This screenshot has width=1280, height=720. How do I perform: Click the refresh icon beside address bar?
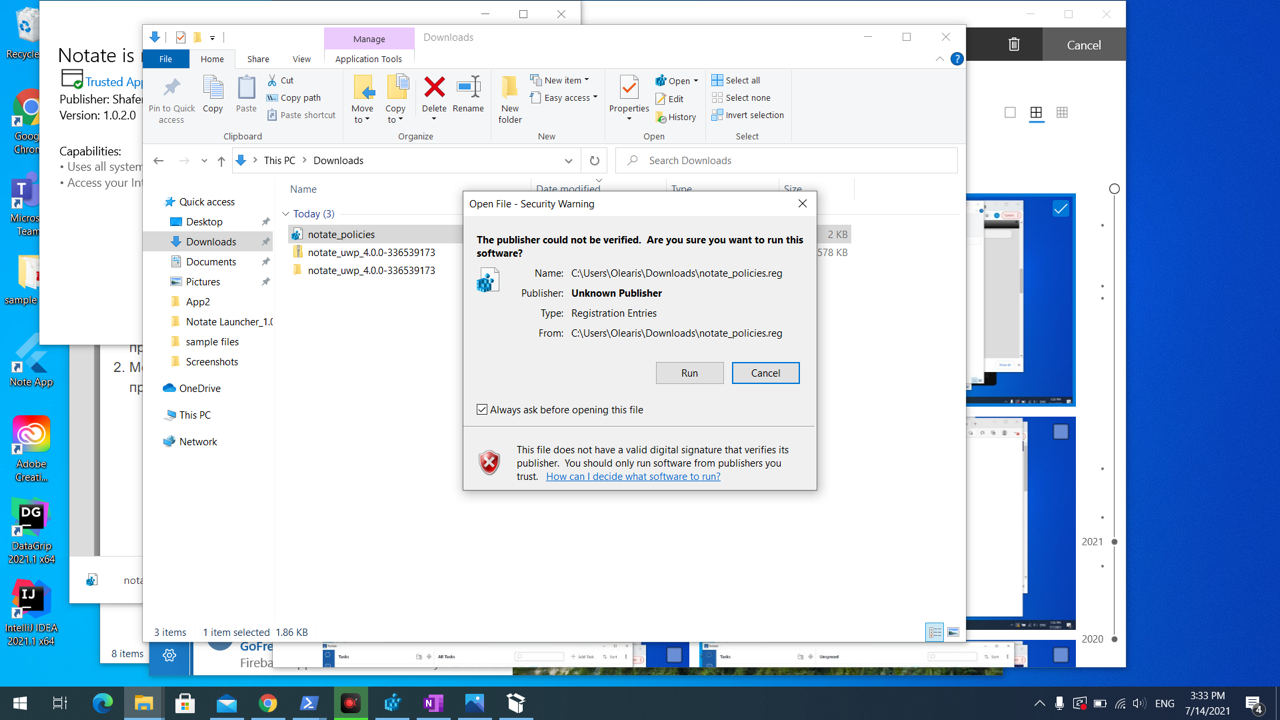594,161
